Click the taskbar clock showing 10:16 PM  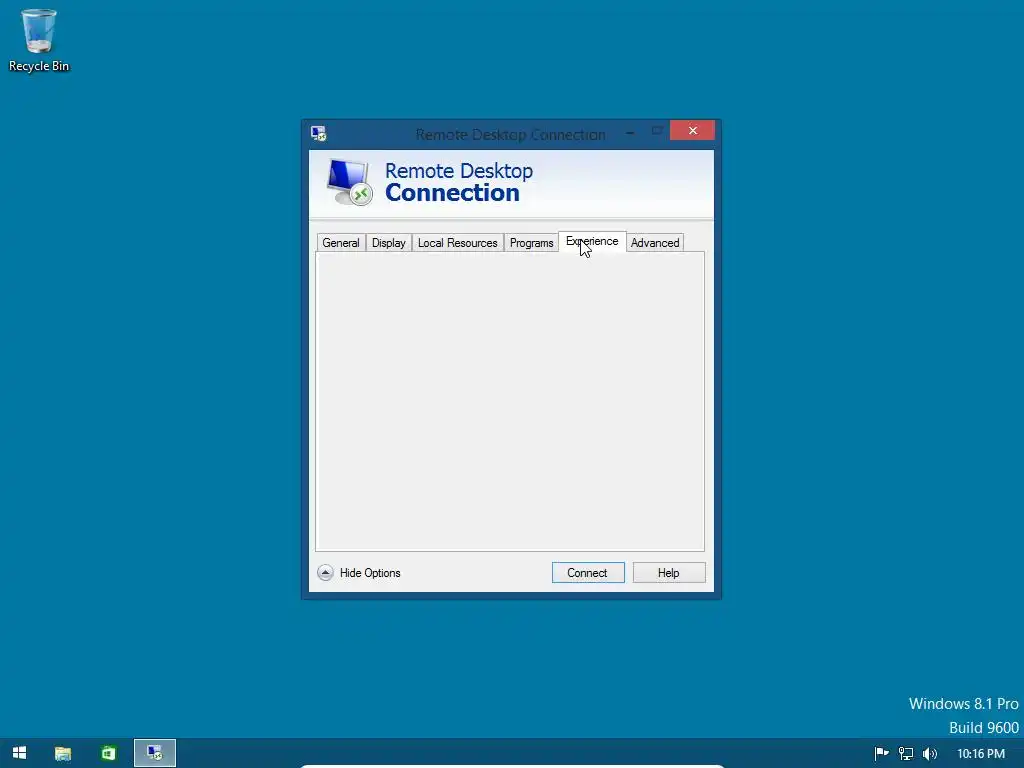[981, 754]
